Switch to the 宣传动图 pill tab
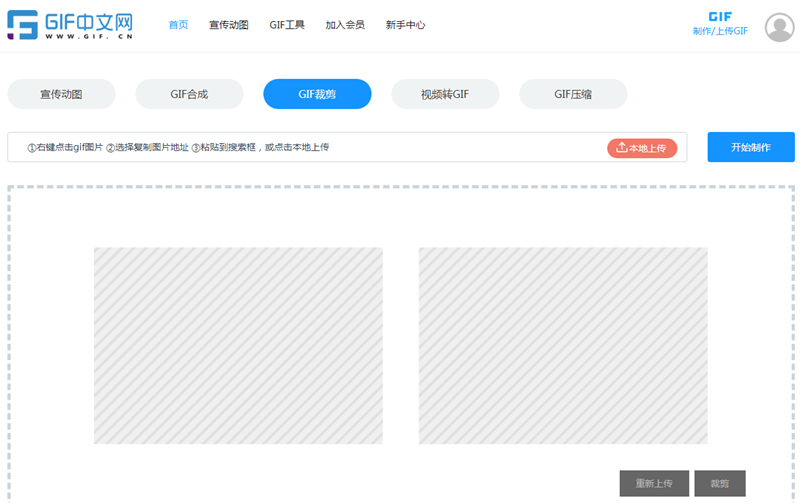 click(x=61, y=94)
